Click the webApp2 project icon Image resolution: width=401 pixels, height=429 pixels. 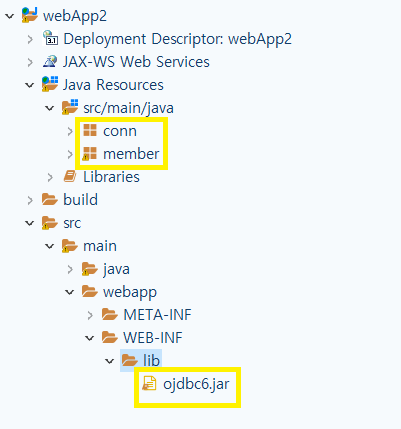point(30,15)
